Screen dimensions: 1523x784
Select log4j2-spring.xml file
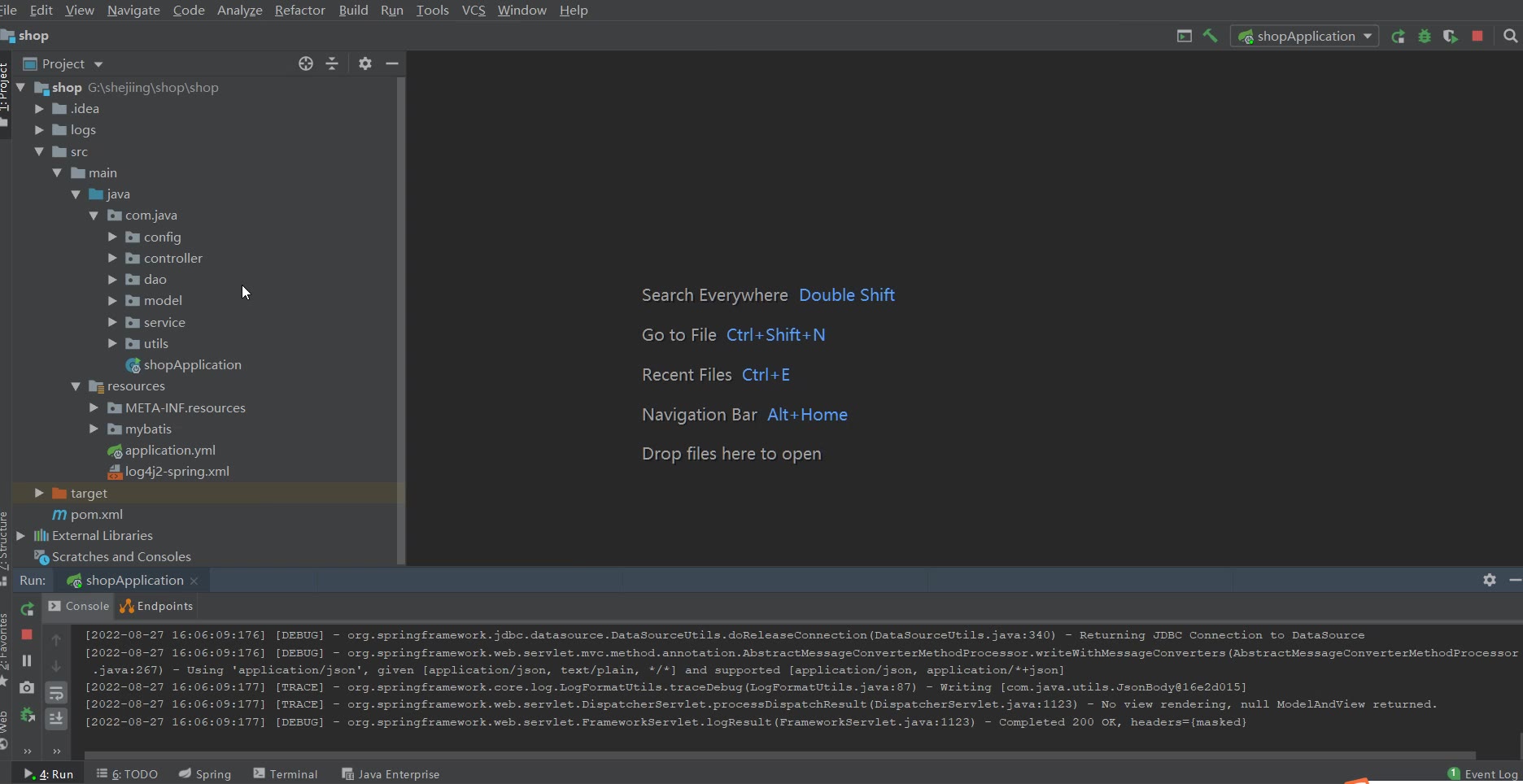pyautogui.click(x=168, y=472)
